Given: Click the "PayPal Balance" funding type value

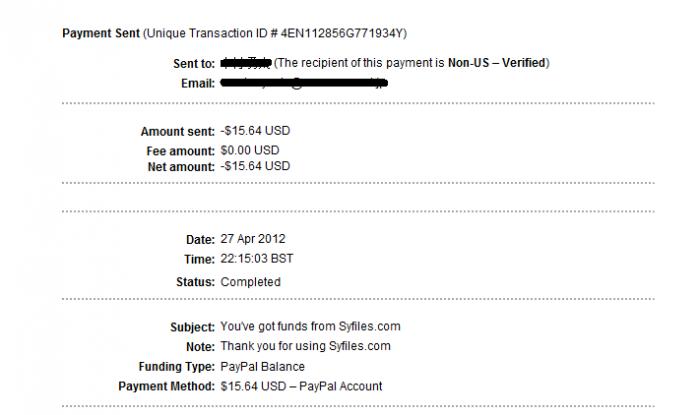Looking at the screenshot, I should pyautogui.click(x=261, y=366).
